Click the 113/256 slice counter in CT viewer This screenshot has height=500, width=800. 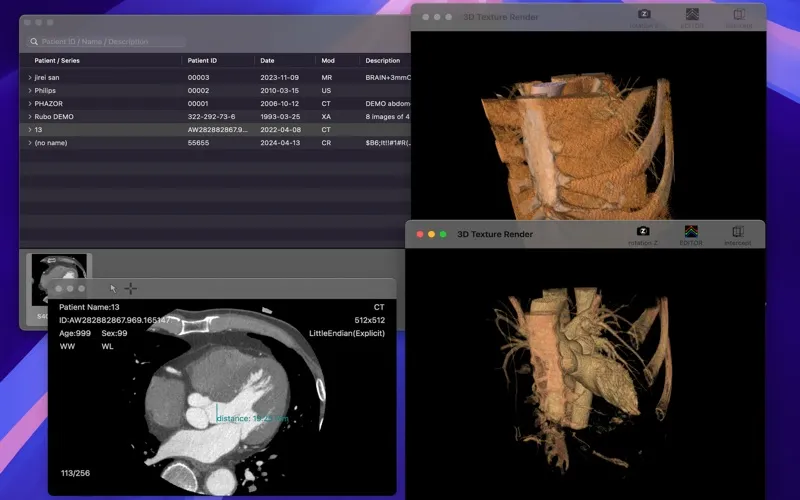coord(76,473)
